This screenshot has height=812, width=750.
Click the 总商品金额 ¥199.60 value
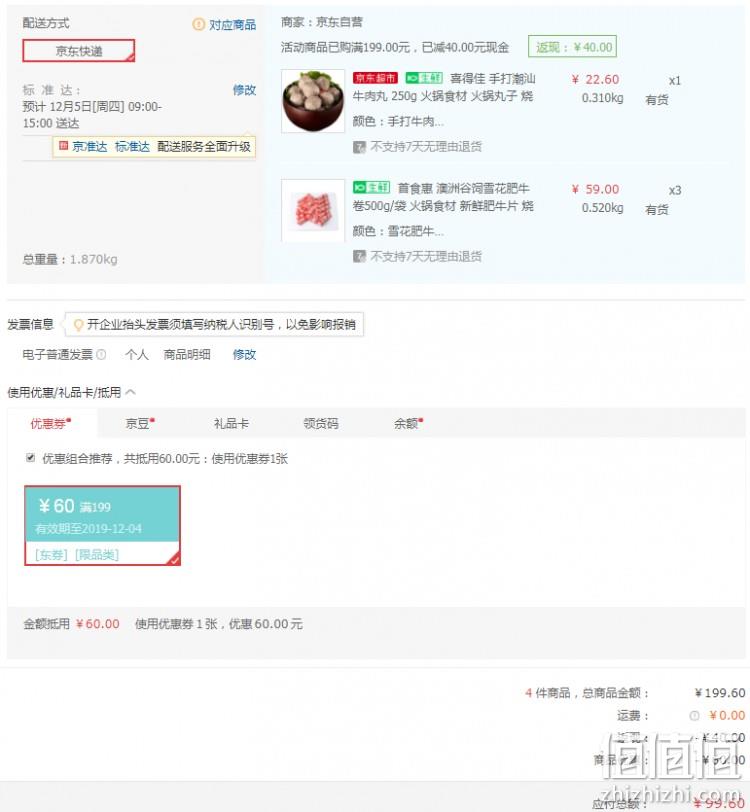719,693
